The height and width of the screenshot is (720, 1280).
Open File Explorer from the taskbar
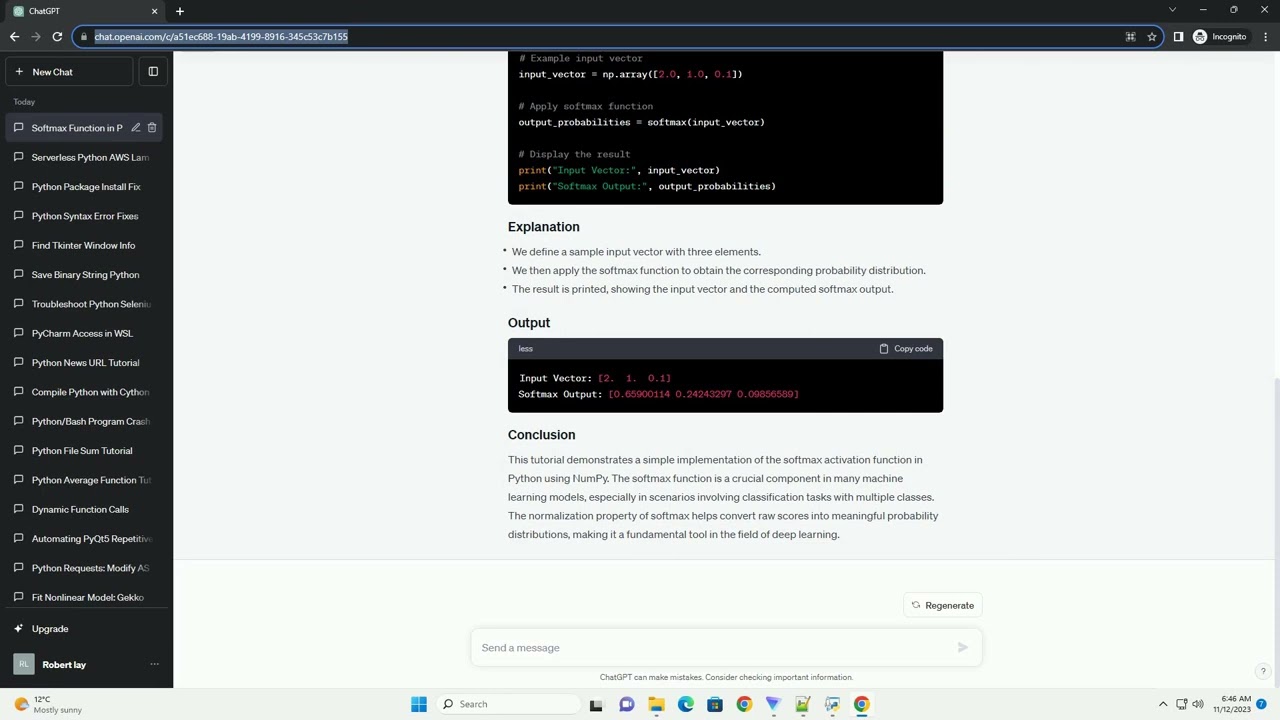click(x=656, y=704)
